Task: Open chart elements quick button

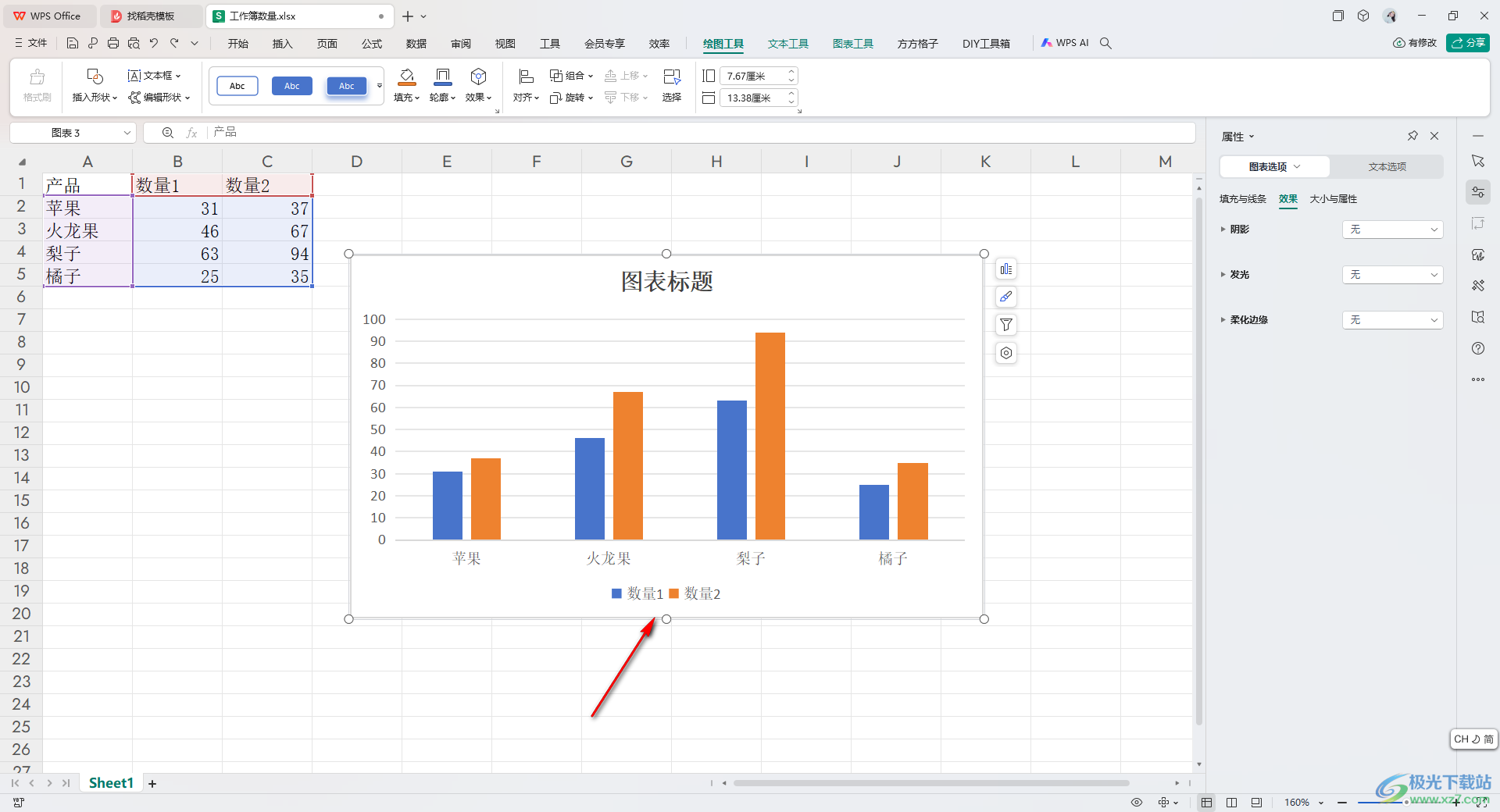Action: (x=1006, y=269)
